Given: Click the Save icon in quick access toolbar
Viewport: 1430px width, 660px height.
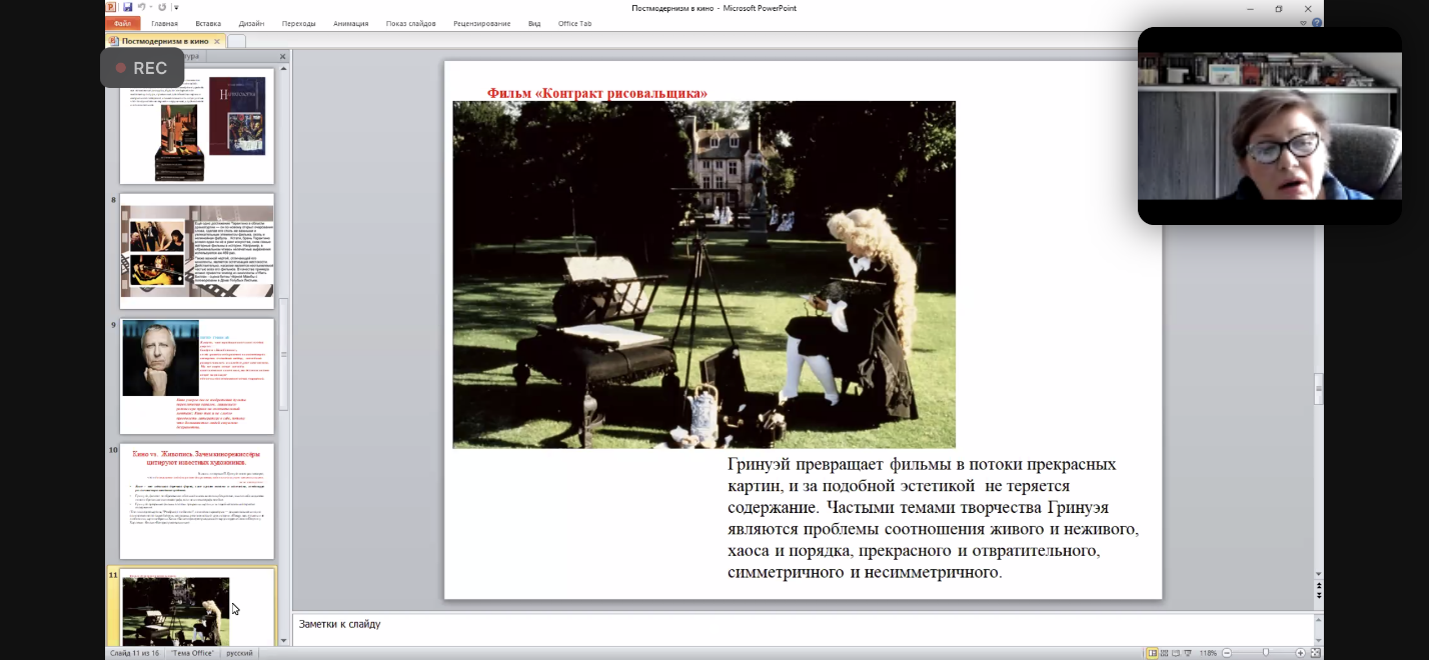Looking at the screenshot, I should (x=127, y=7).
